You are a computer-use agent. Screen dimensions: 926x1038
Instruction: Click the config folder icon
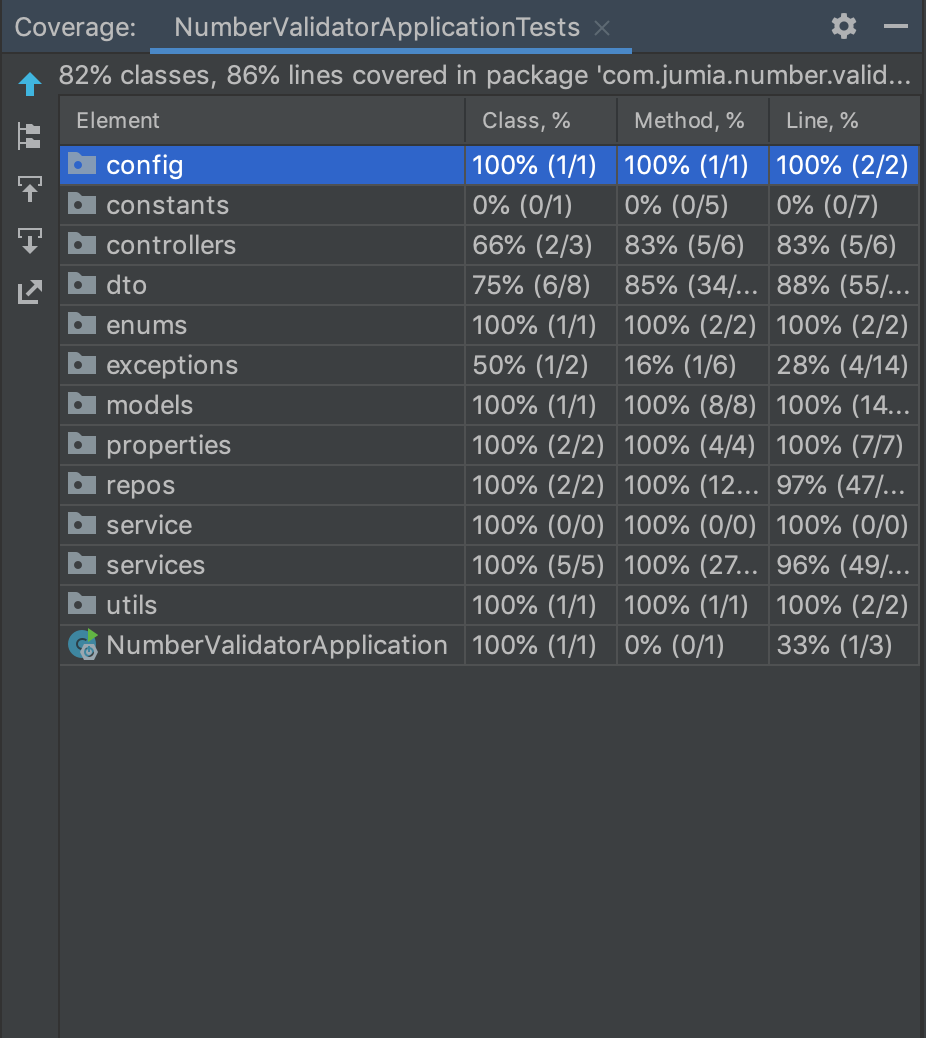point(82,163)
